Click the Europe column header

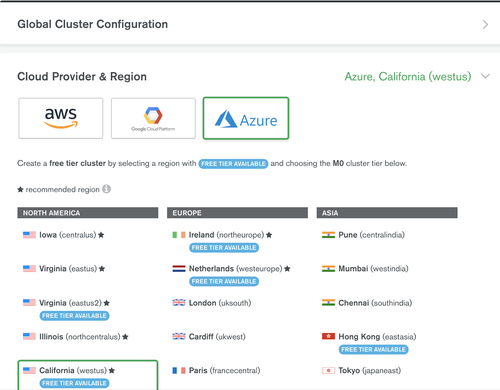tap(237, 213)
